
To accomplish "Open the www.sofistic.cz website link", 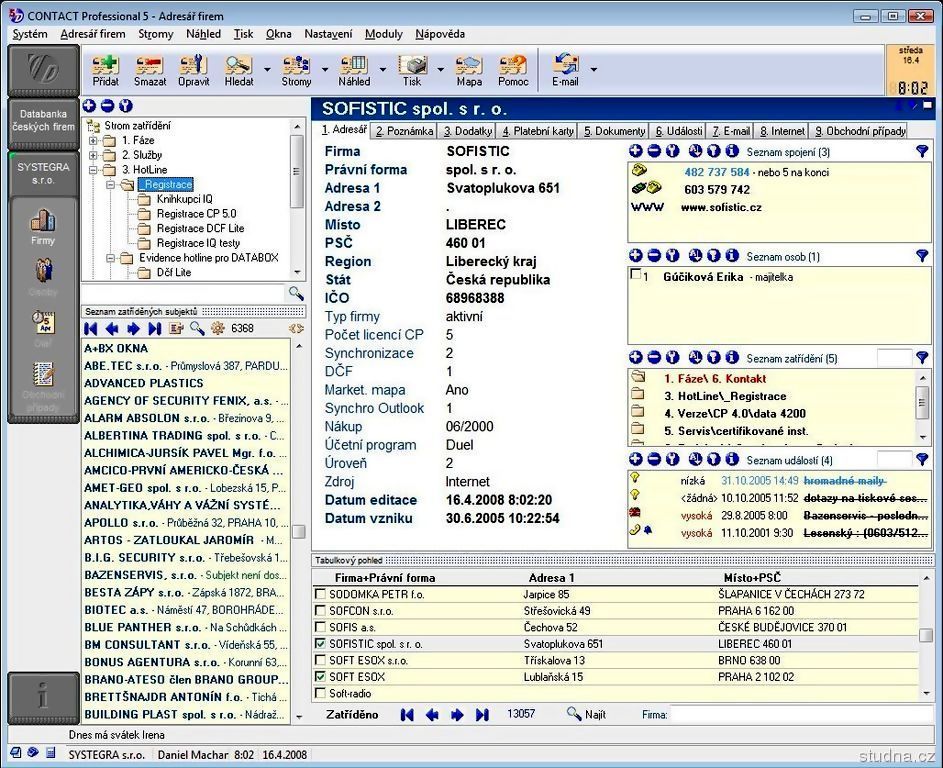I will pos(720,208).
